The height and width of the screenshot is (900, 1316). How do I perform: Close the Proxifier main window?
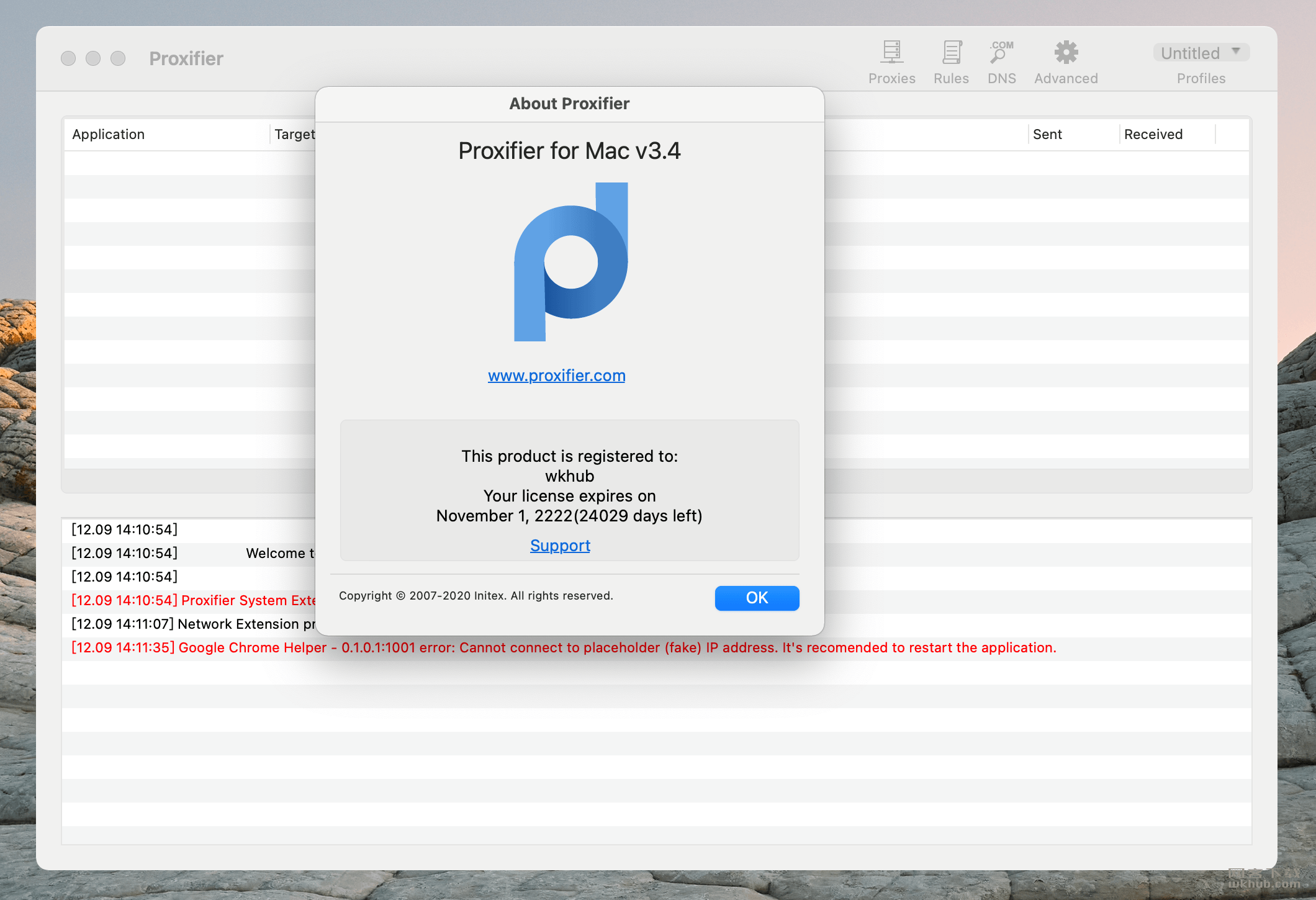68,58
